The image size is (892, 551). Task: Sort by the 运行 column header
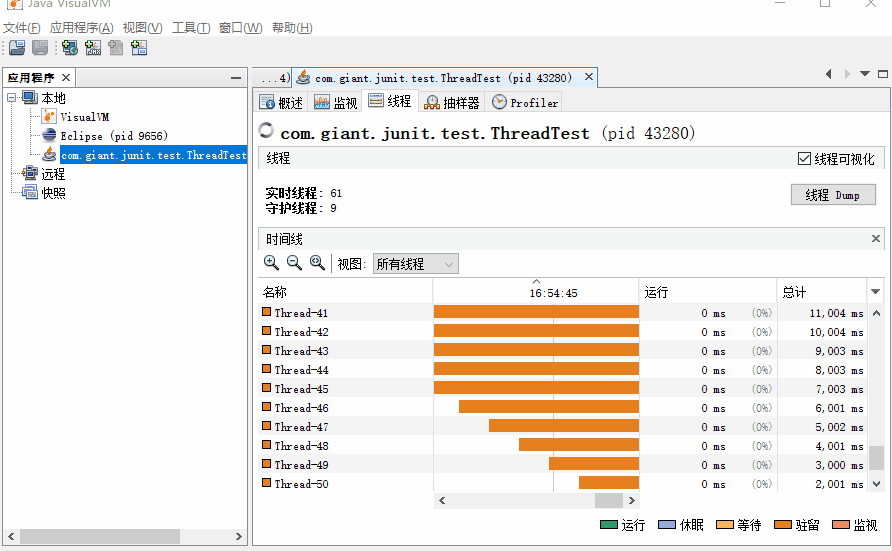(x=708, y=292)
